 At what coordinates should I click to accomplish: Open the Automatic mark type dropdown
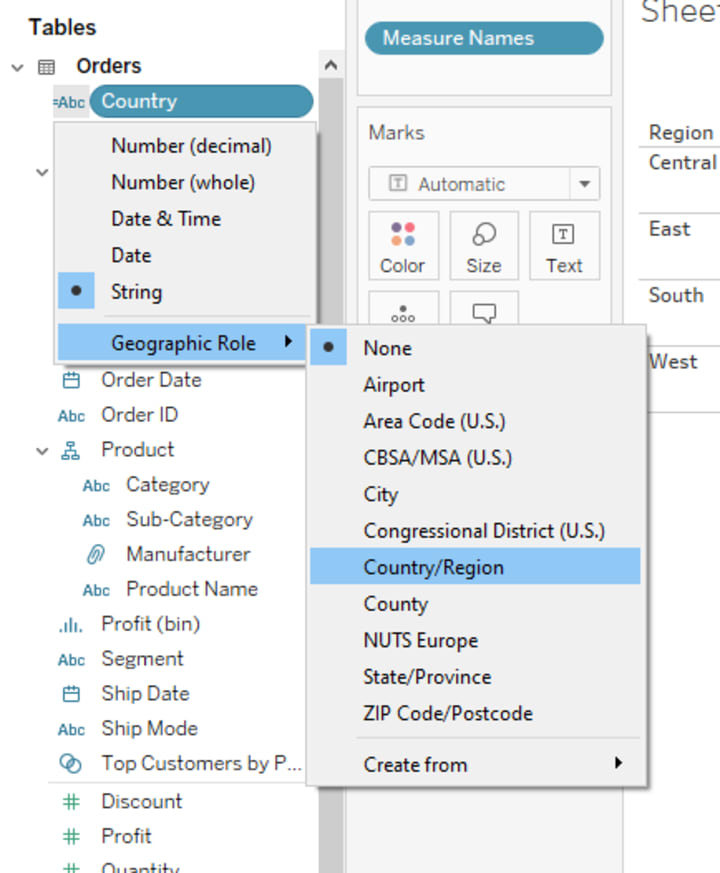click(x=584, y=184)
